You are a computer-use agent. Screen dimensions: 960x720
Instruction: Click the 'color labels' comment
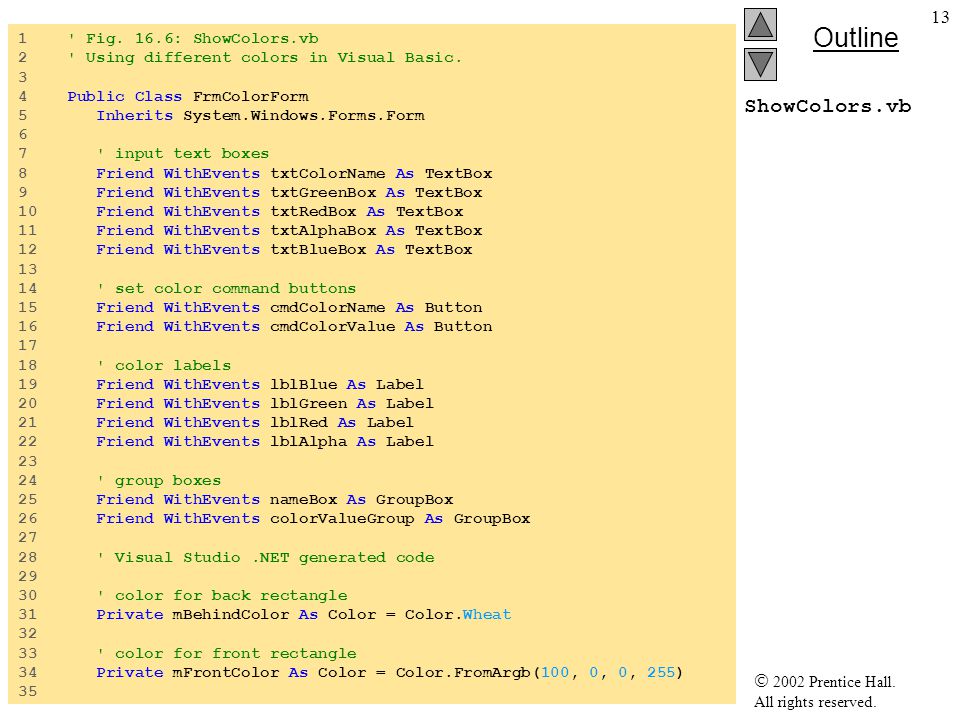tap(164, 366)
